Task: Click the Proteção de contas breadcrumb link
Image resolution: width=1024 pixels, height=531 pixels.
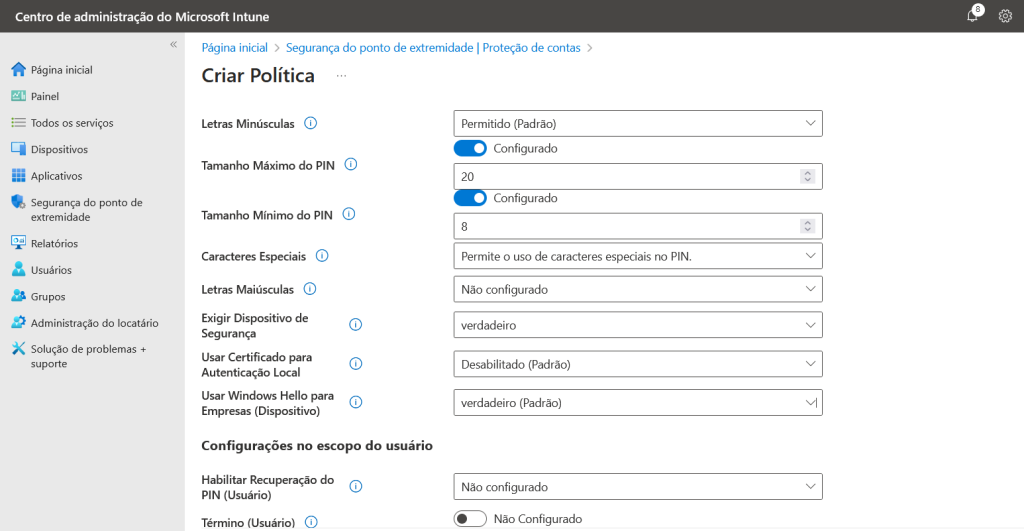Action: [x=531, y=48]
